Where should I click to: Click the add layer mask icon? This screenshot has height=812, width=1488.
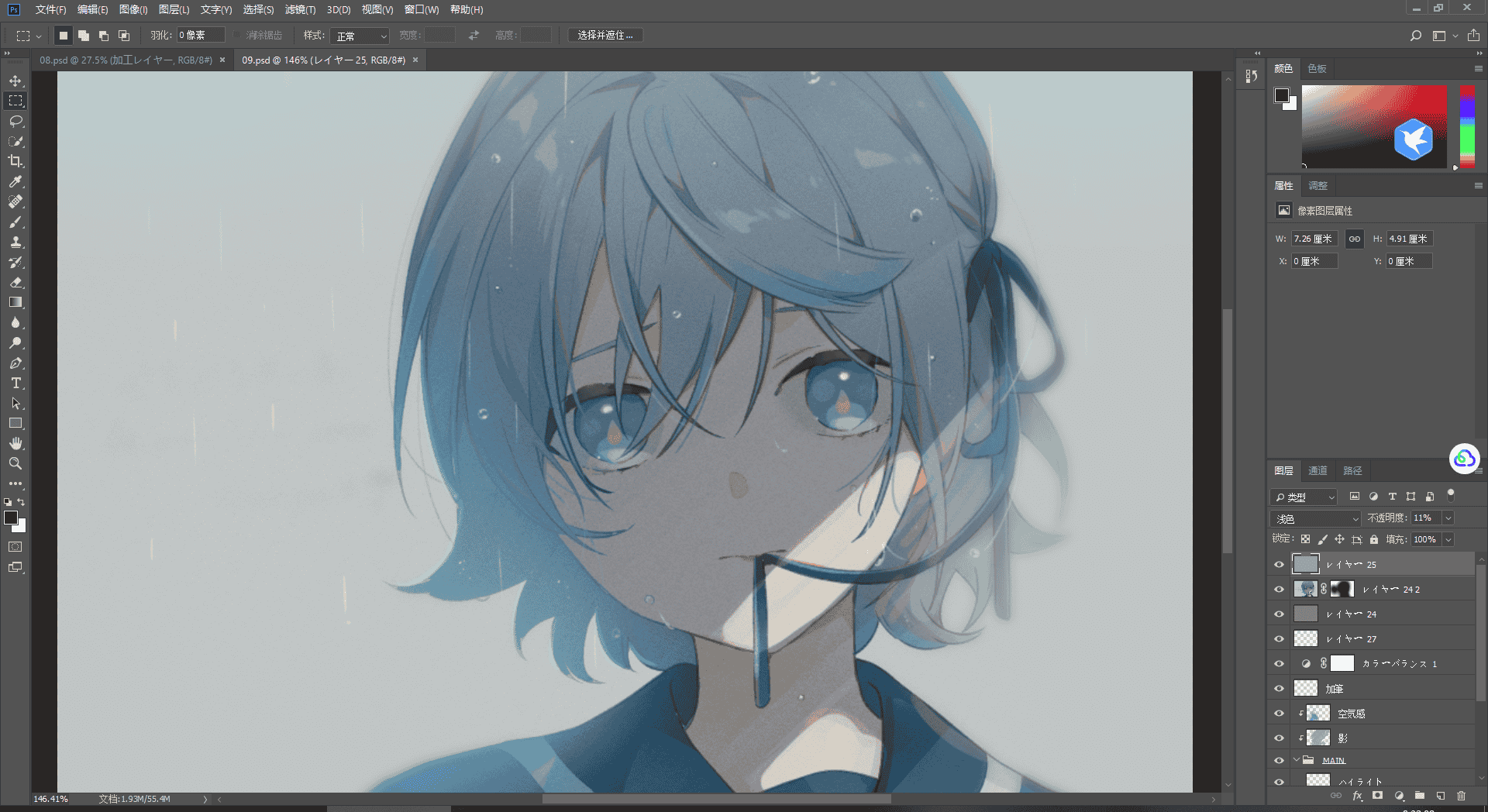pyautogui.click(x=1377, y=796)
